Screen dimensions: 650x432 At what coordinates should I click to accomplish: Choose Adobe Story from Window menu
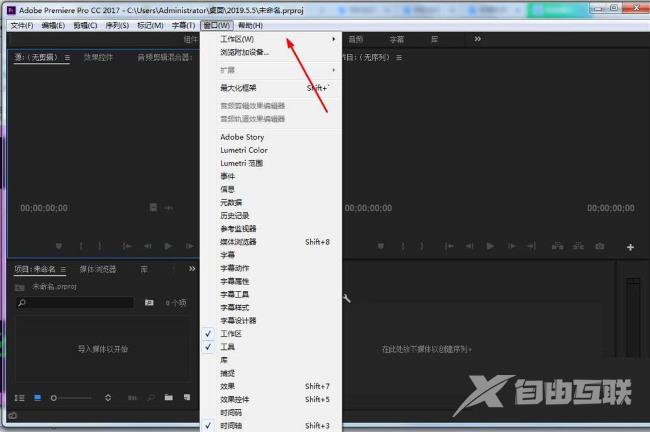271,137
